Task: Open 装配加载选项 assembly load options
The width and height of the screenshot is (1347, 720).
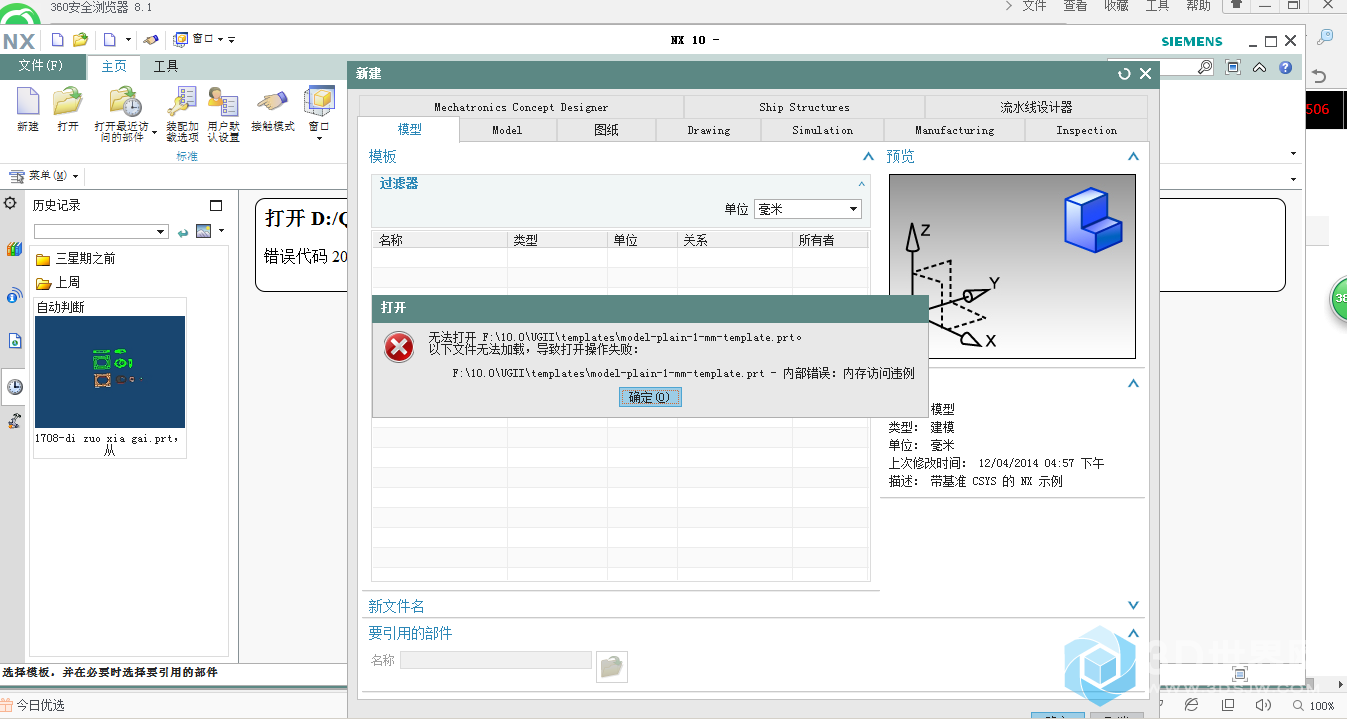Action: click(182, 102)
